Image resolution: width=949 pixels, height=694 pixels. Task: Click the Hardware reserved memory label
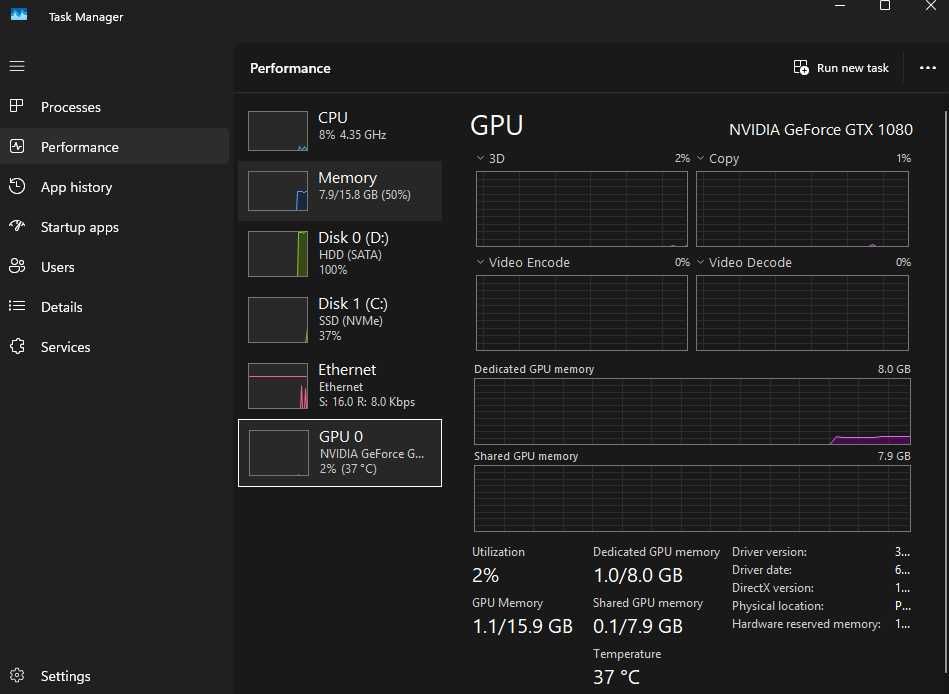point(806,624)
